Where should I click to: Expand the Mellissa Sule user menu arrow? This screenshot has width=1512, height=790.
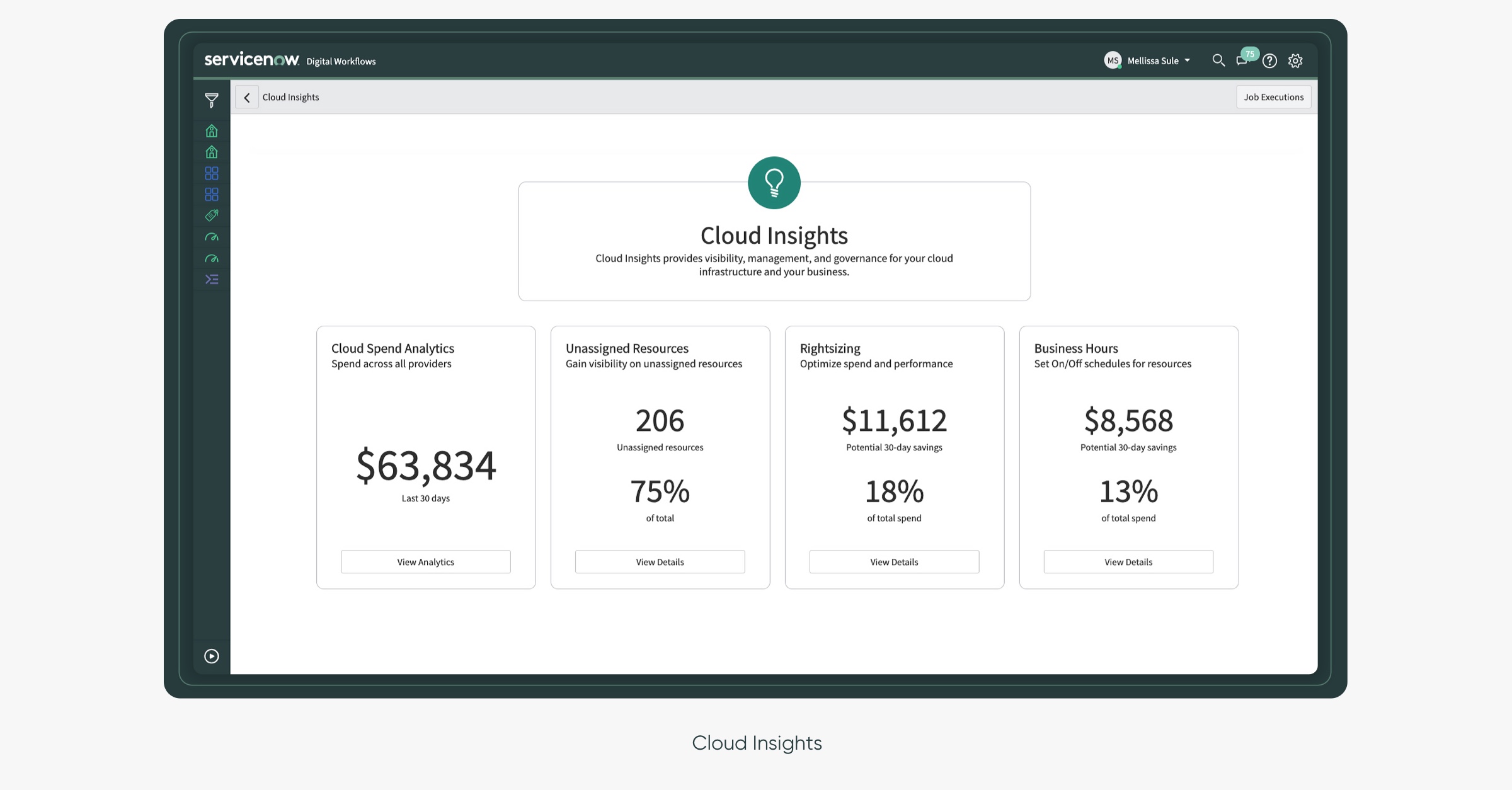(x=1188, y=60)
